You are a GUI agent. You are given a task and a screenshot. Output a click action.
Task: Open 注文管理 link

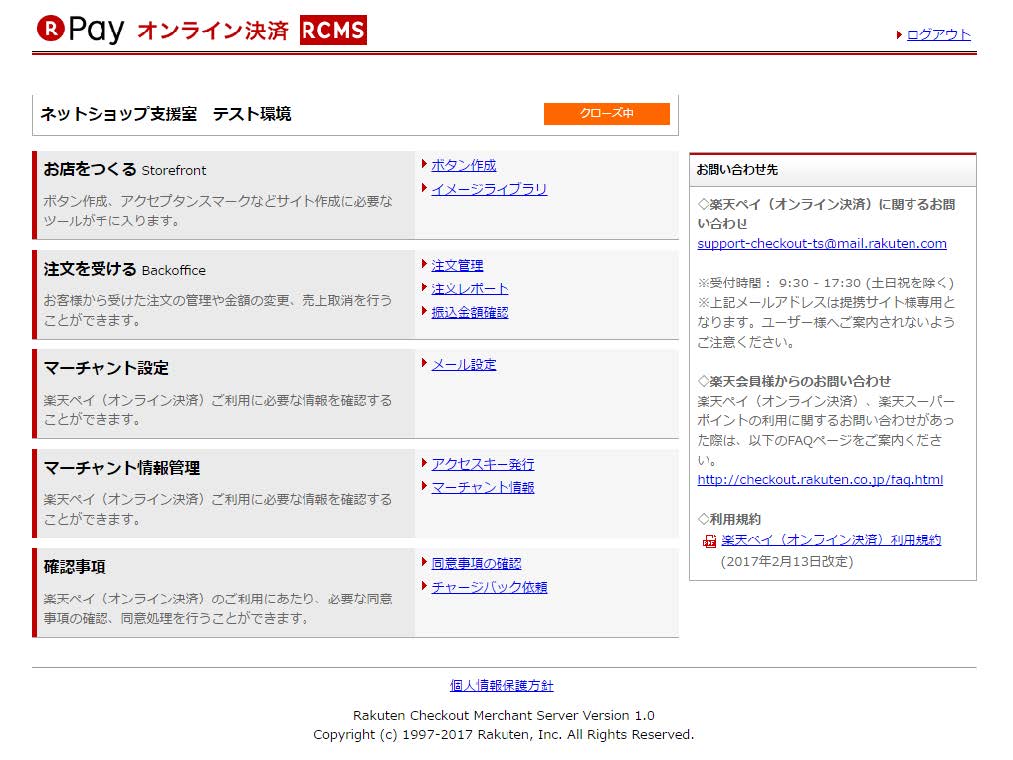457,266
